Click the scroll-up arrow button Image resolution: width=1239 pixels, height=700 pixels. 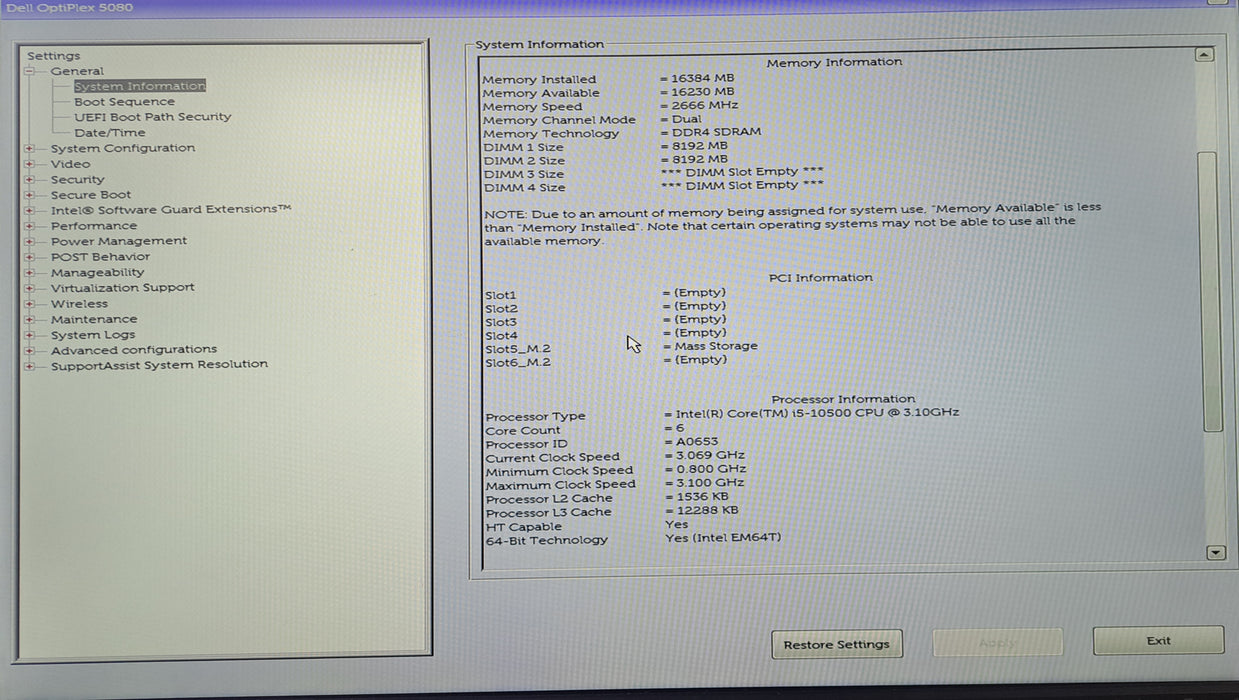(1205, 56)
